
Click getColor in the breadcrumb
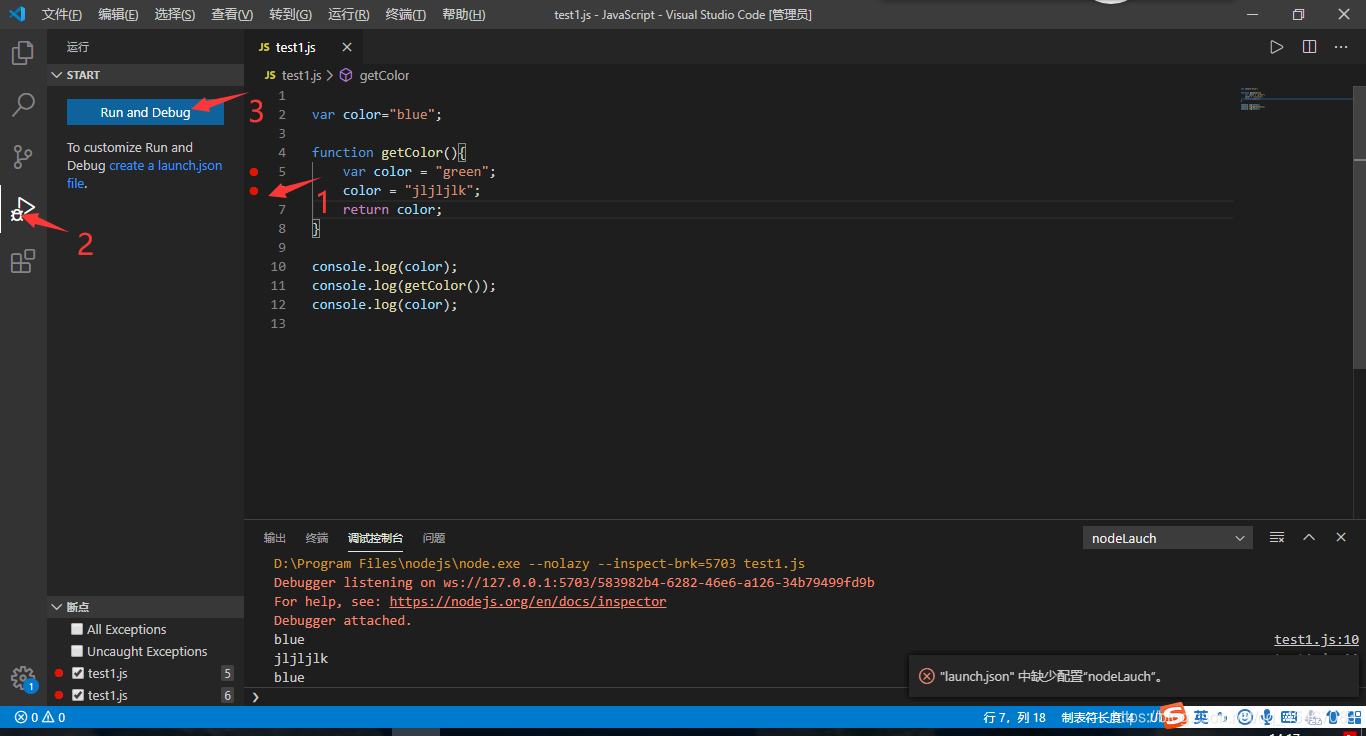tap(384, 75)
